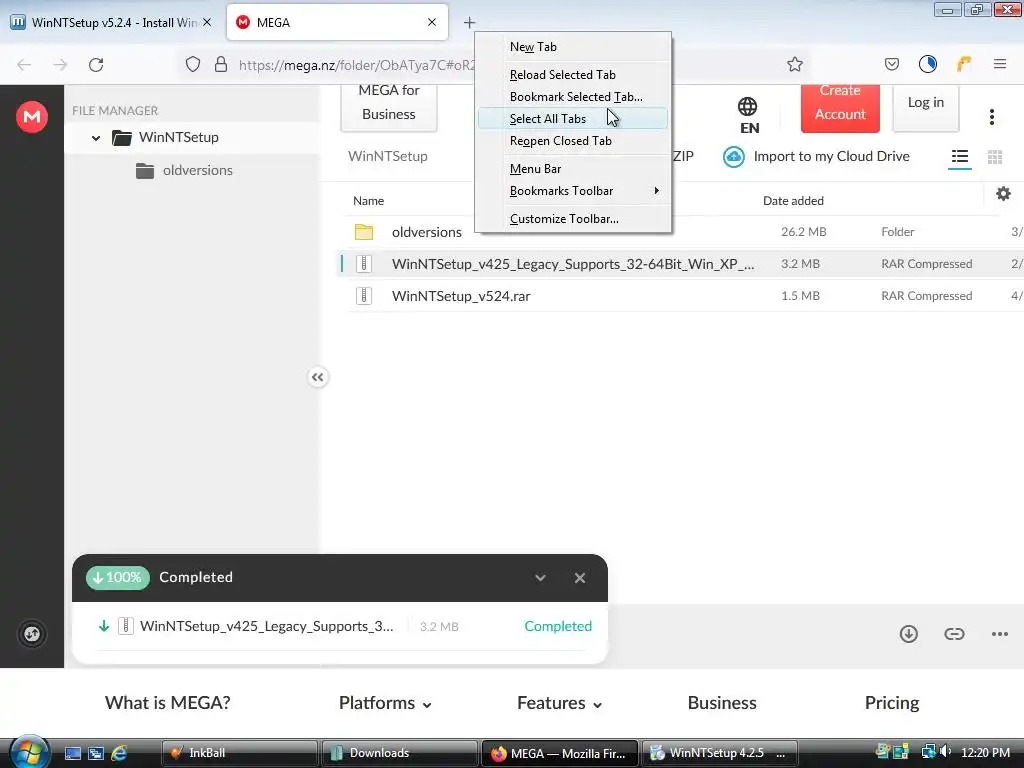This screenshot has height=768, width=1024.
Task: Close the WinNTSetup v5.2.4 tab
Action: tap(206, 22)
